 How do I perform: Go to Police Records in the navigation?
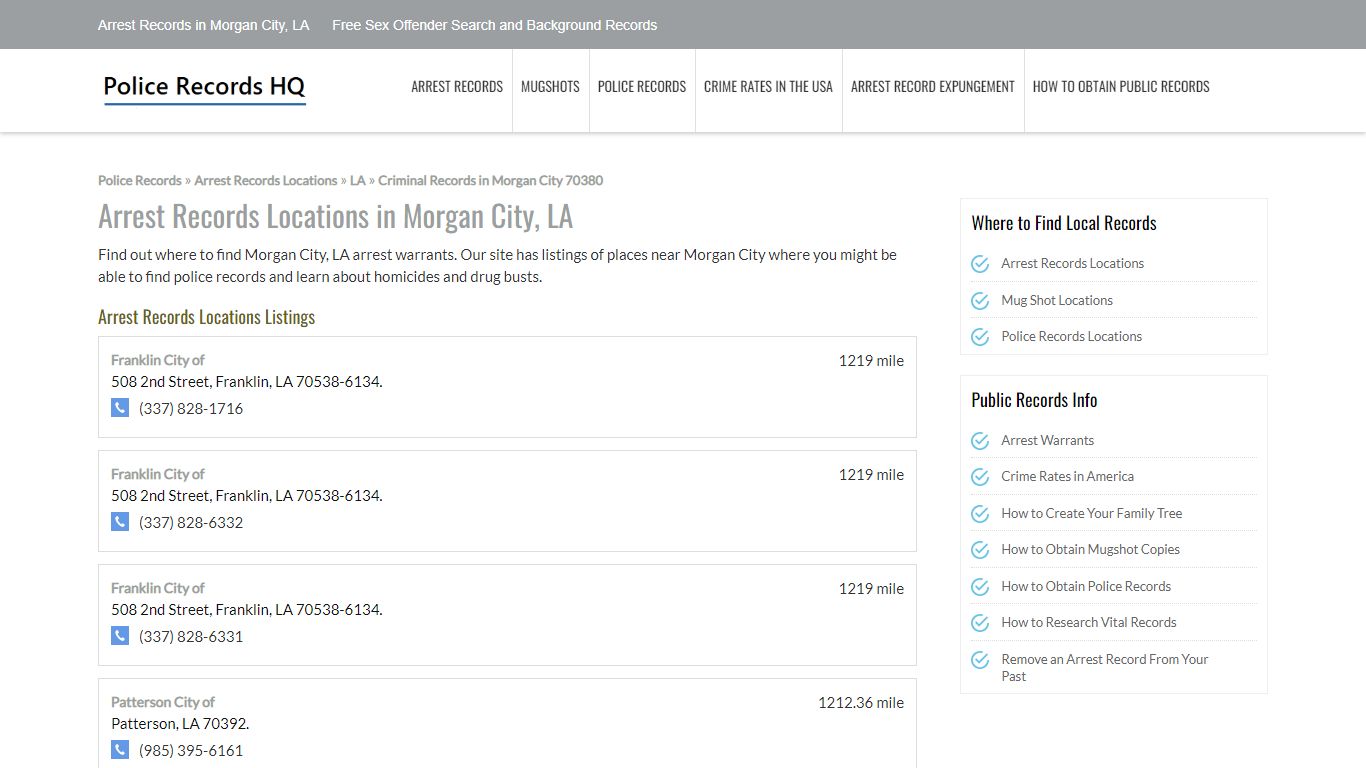tap(642, 87)
